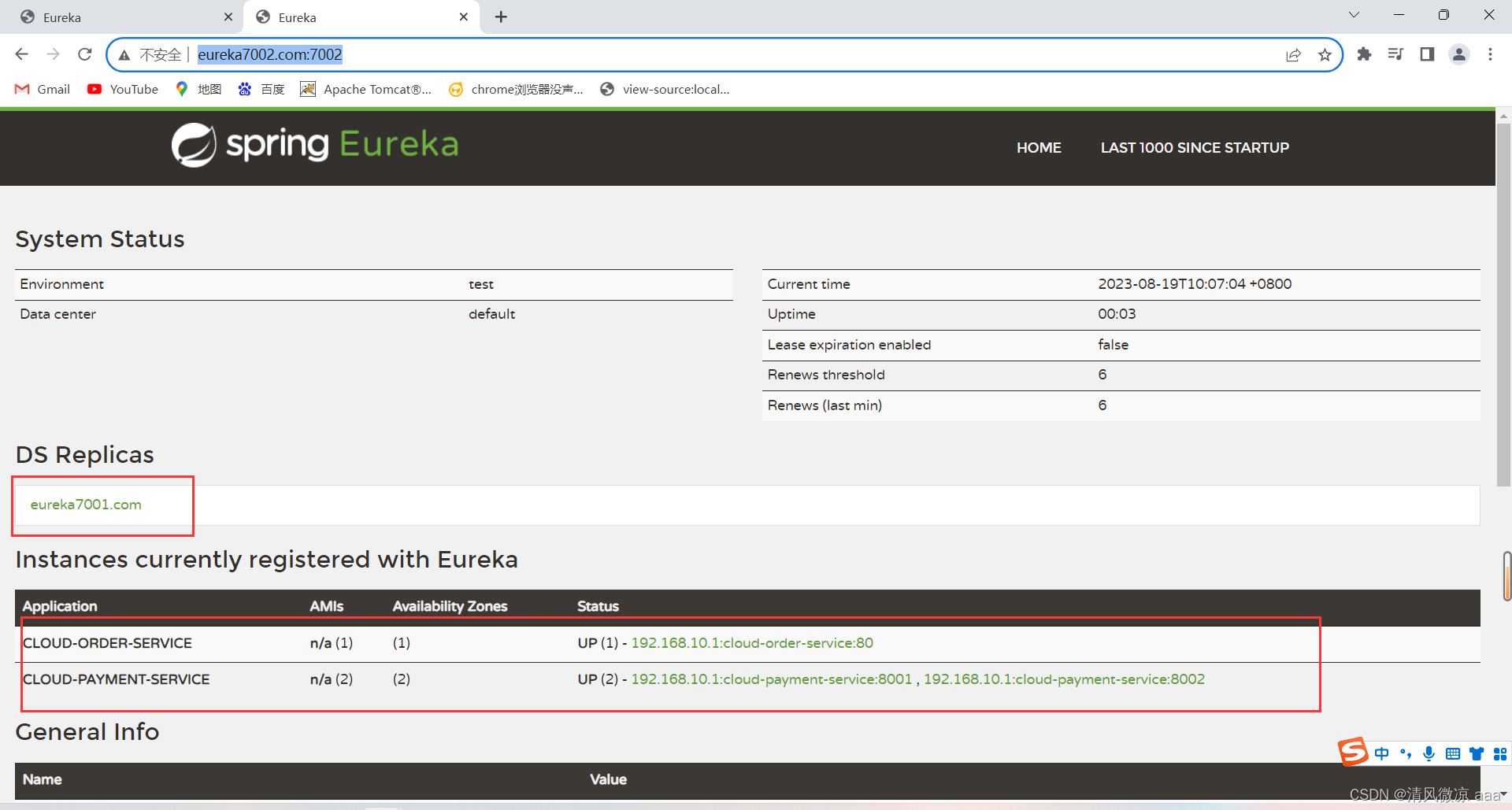1512x810 pixels.
Task: Open the Sogou toolbox grid icon
Action: pyautogui.click(x=1500, y=753)
